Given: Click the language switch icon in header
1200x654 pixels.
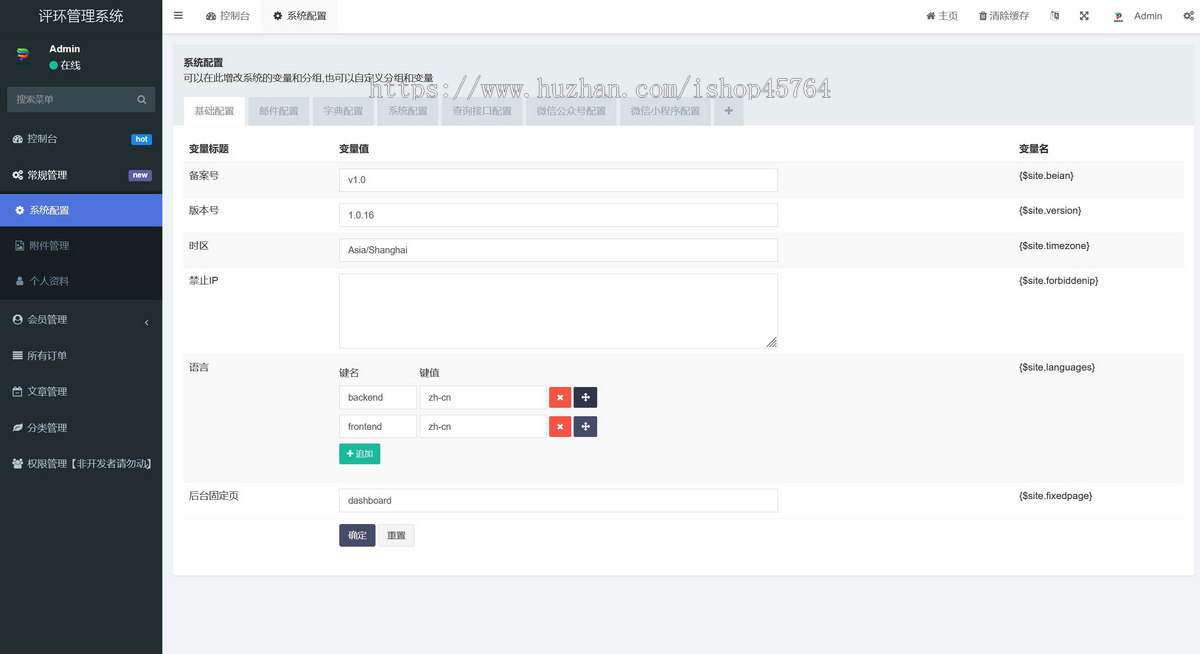Looking at the screenshot, I should pos(1054,16).
